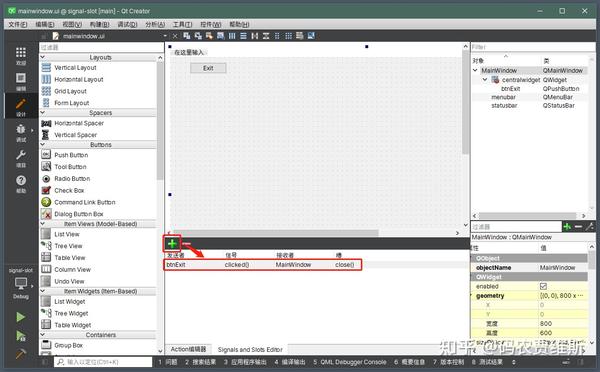Run the project with green play button
Image resolution: width=600 pixels, height=372 pixels.
[21, 317]
